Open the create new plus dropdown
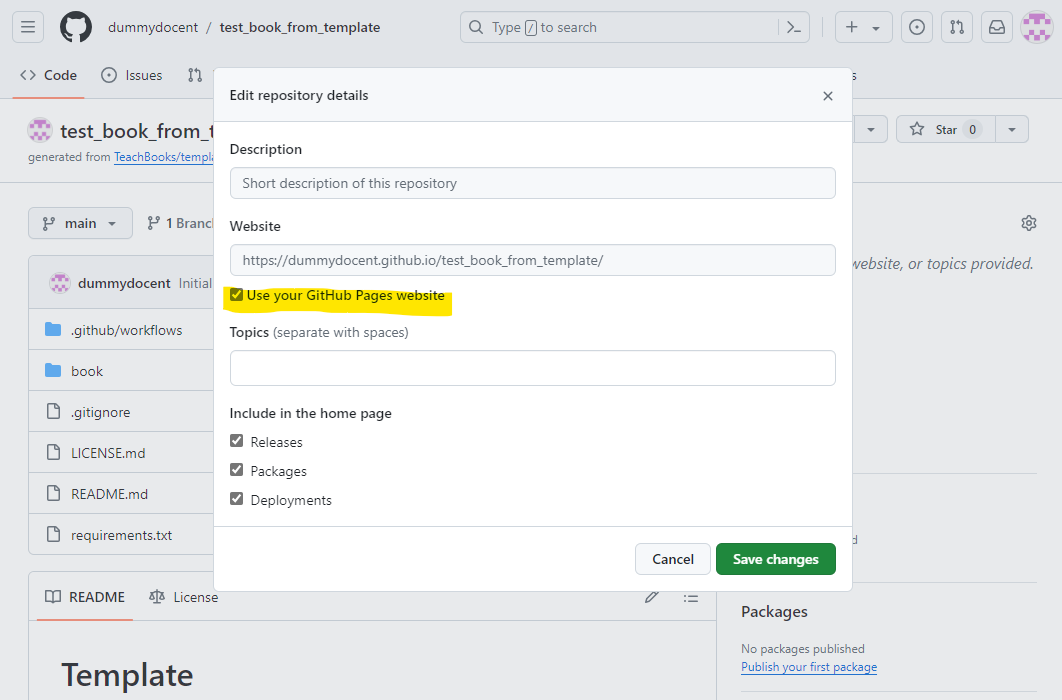 tap(863, 27)
